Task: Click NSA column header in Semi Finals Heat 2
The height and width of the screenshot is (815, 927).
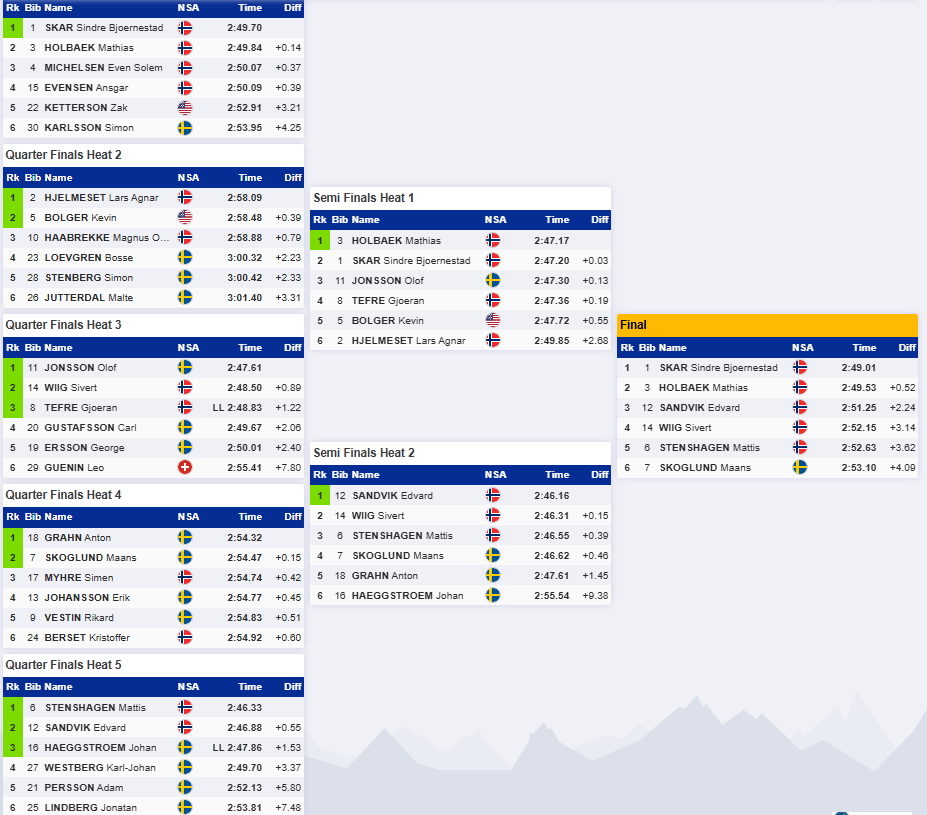Action: coord(495,475)
